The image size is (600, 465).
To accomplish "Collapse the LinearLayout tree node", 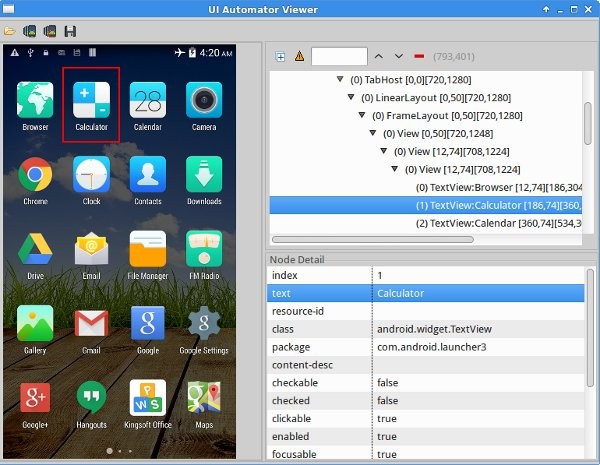I will 351,97.
